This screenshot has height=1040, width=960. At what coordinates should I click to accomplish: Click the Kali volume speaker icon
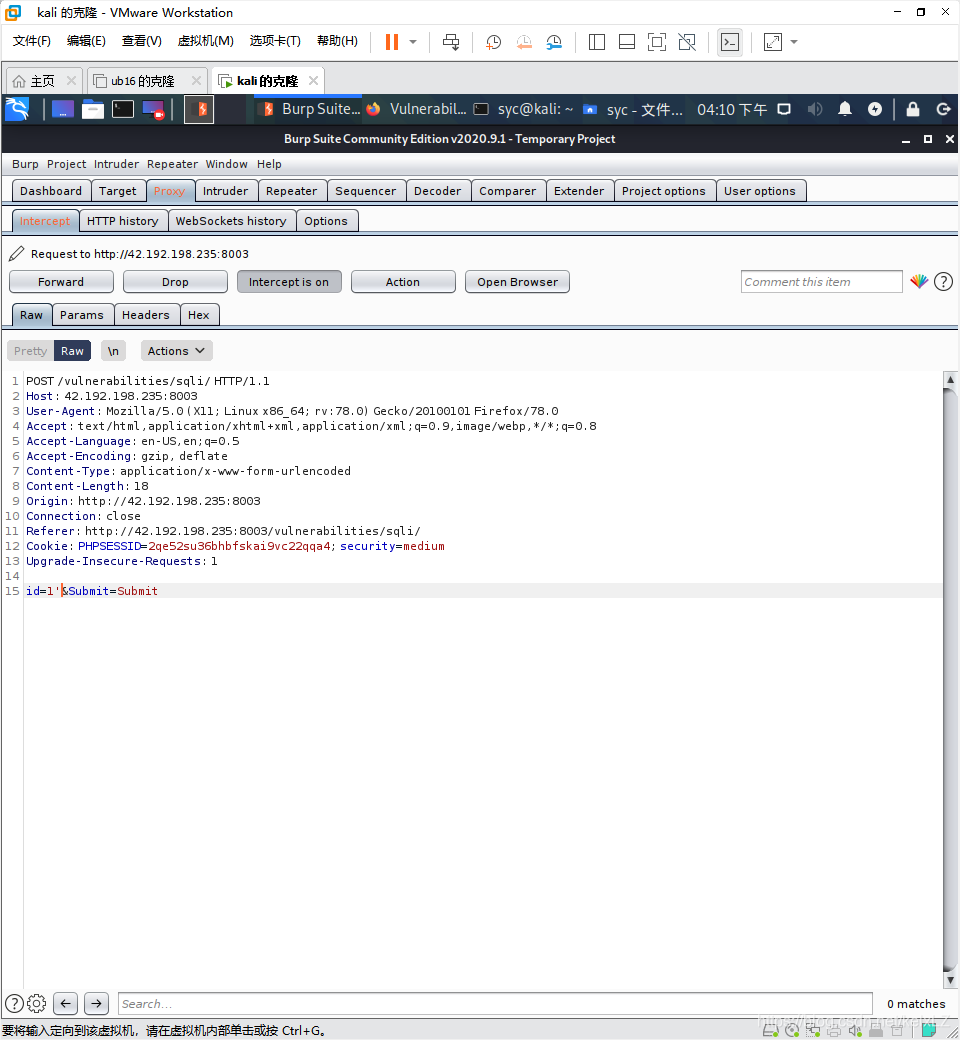click(x=815, y=109)
